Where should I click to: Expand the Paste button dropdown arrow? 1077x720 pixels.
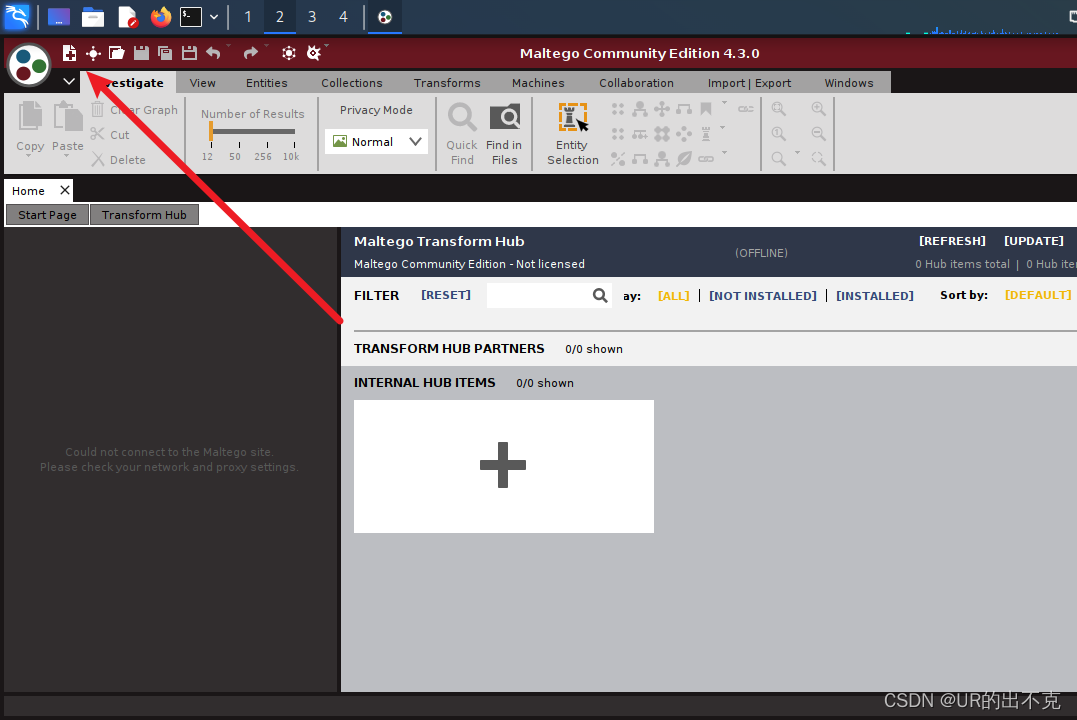[67, 156]
